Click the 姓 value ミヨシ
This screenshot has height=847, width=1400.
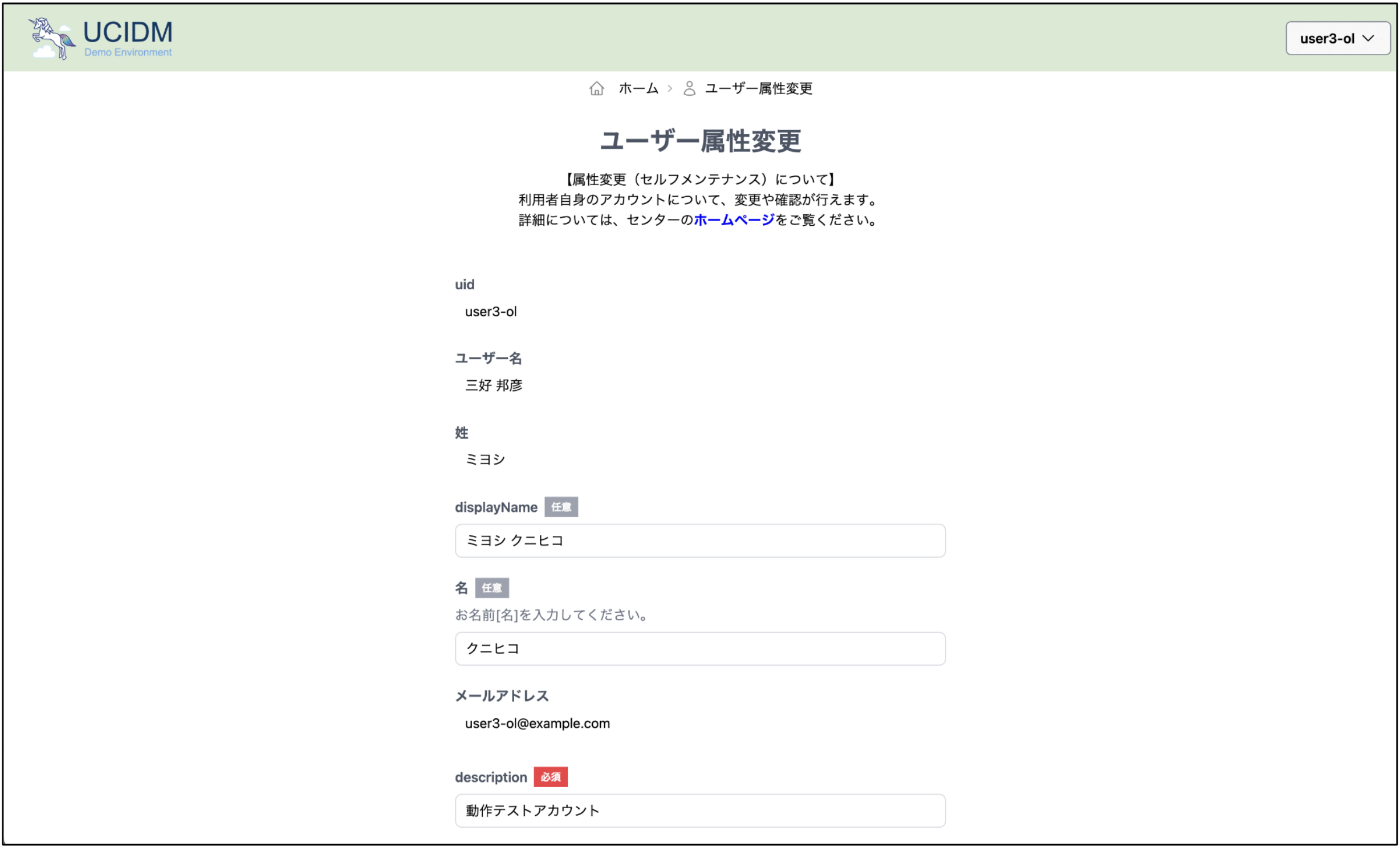pyautogui.click(x=485, y=459)
